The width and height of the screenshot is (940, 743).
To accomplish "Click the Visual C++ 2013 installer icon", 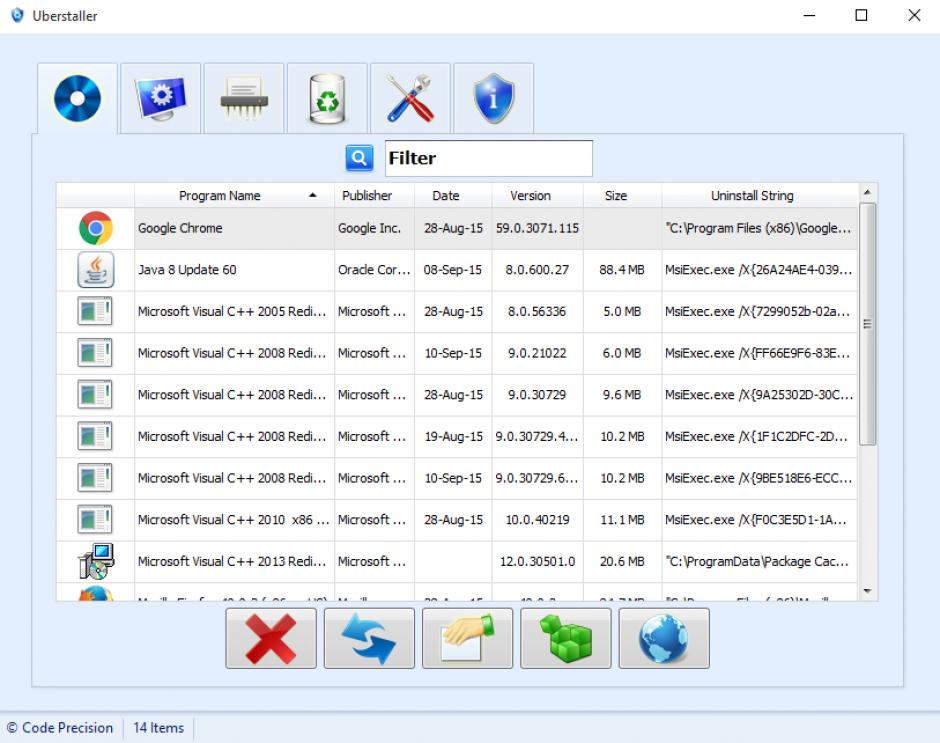I will pos(96,561).
